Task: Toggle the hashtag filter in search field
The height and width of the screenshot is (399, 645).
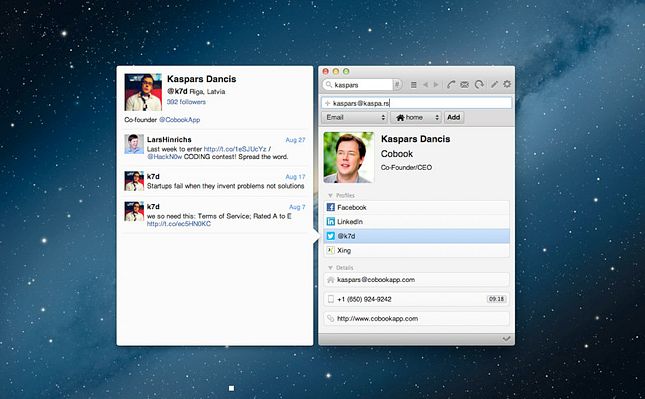Action: coord(397,85)
